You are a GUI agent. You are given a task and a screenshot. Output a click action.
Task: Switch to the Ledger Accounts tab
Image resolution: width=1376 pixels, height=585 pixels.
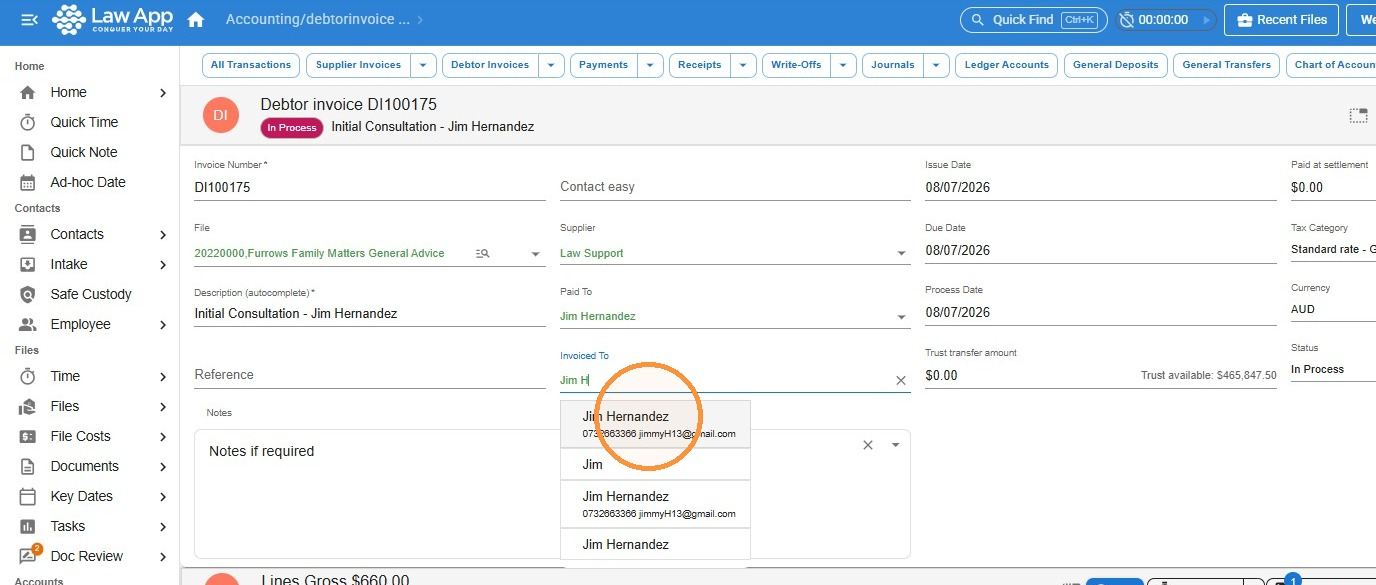pyautogui.click(x=1007, y=65)
